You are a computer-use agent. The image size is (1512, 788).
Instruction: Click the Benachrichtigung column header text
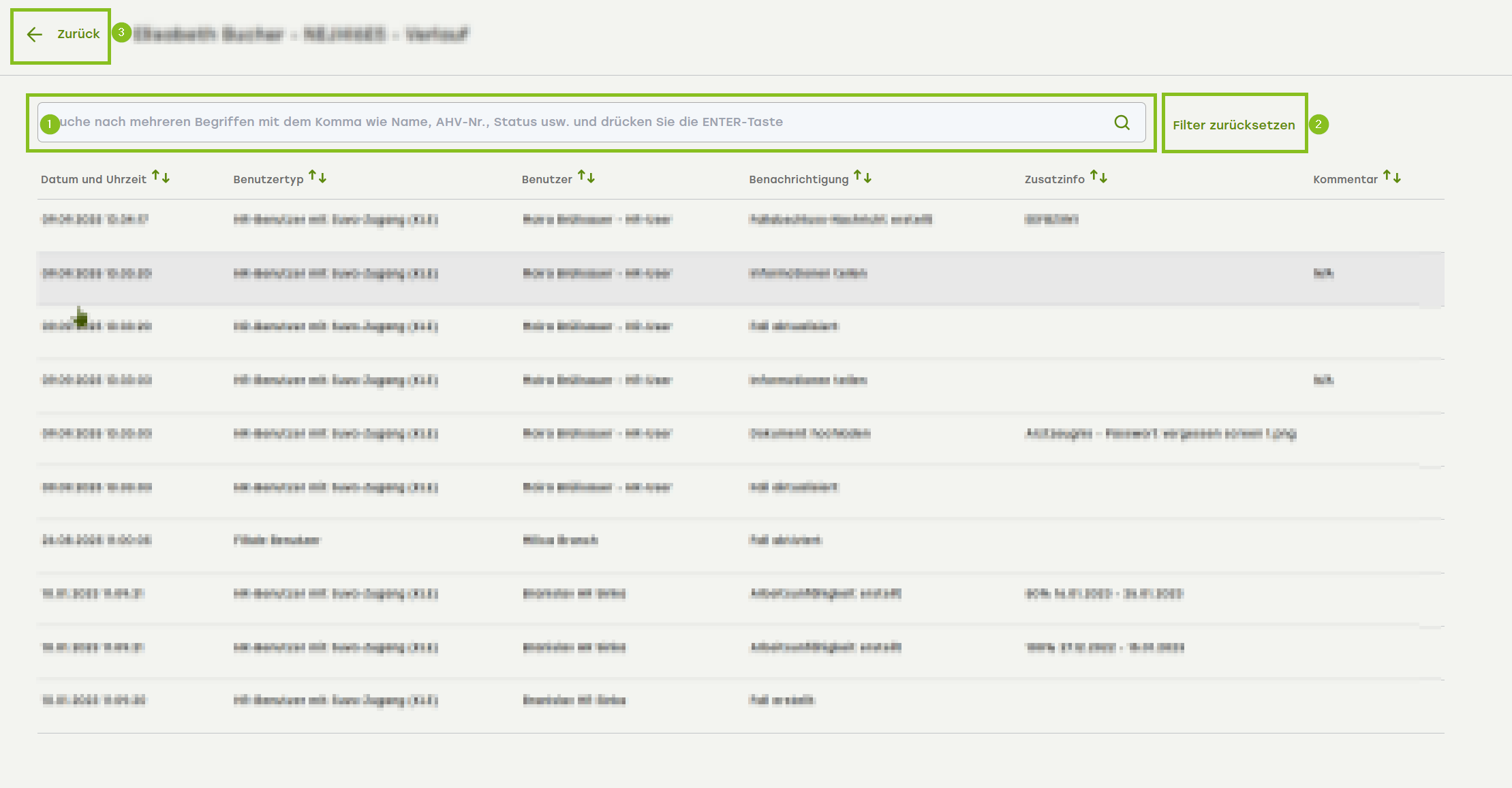point(799,179)
